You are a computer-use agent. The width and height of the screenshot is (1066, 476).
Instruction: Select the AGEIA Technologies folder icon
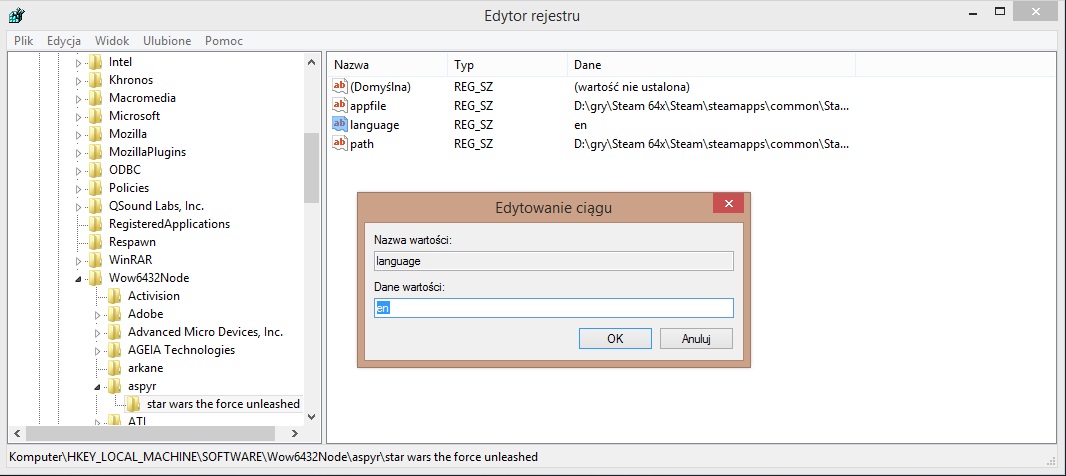pyautogui.click(x=115, y=350)
